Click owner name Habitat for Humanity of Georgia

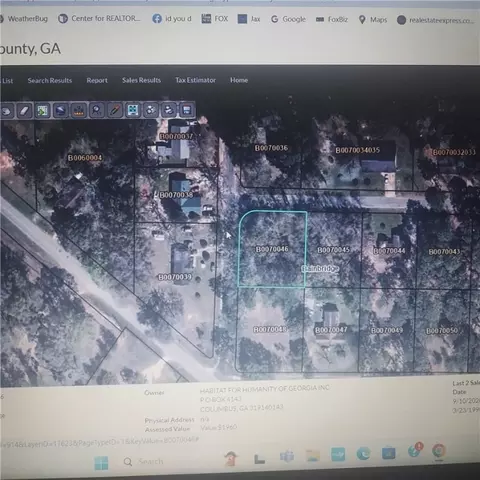click(x=265, y=389)
